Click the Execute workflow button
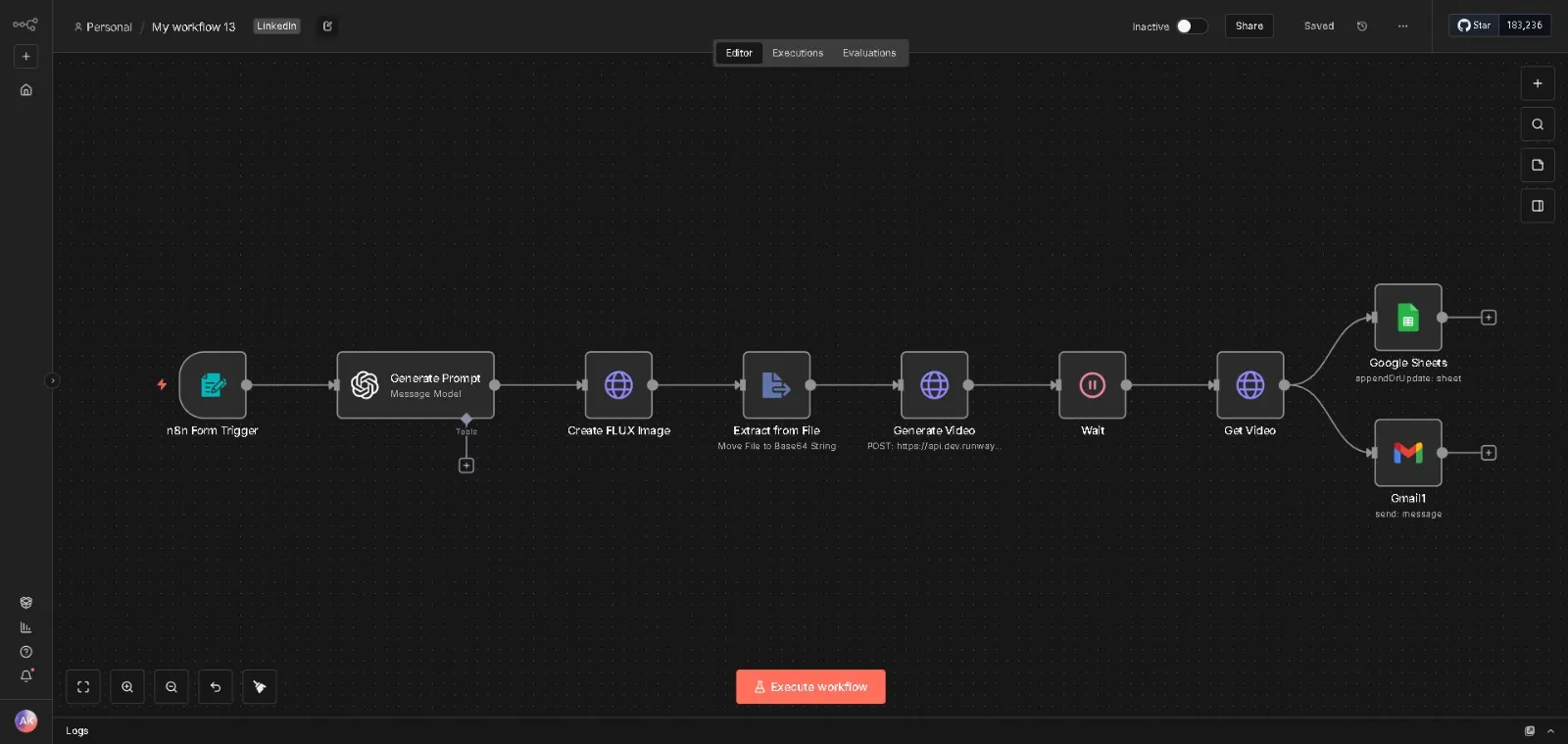 coord(810,687)
